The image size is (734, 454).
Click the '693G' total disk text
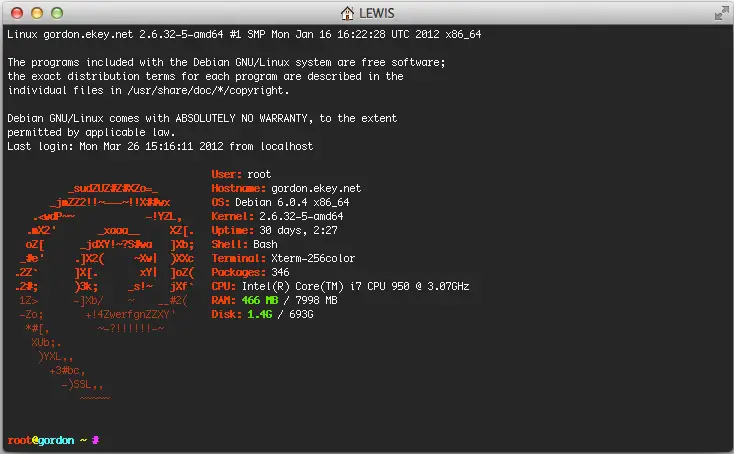pos(301,314)
